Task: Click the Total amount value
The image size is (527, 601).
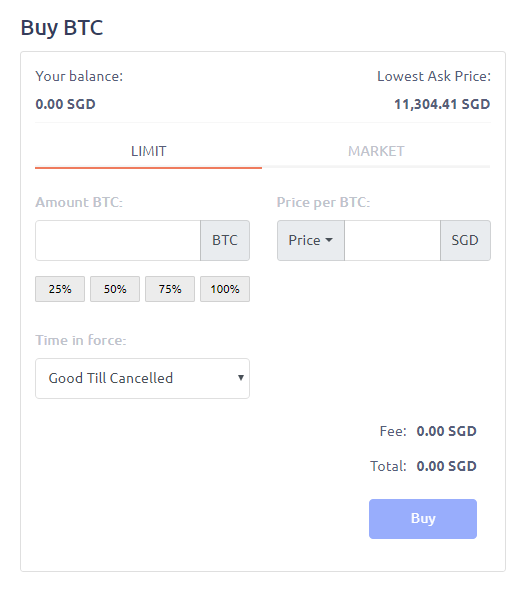Action: (447, 466)
